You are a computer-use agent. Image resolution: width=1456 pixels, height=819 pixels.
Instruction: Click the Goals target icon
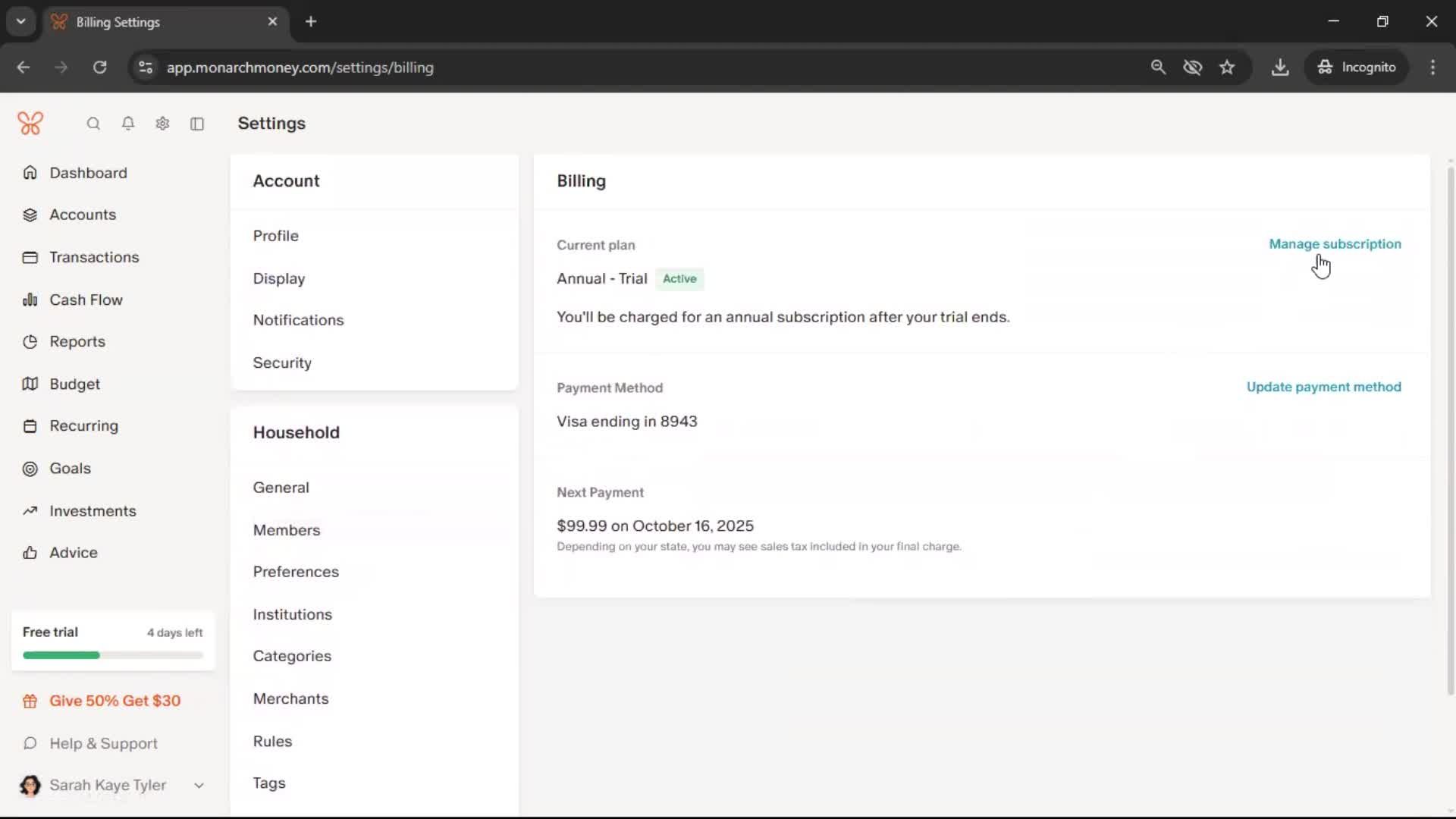coord(30,469)
